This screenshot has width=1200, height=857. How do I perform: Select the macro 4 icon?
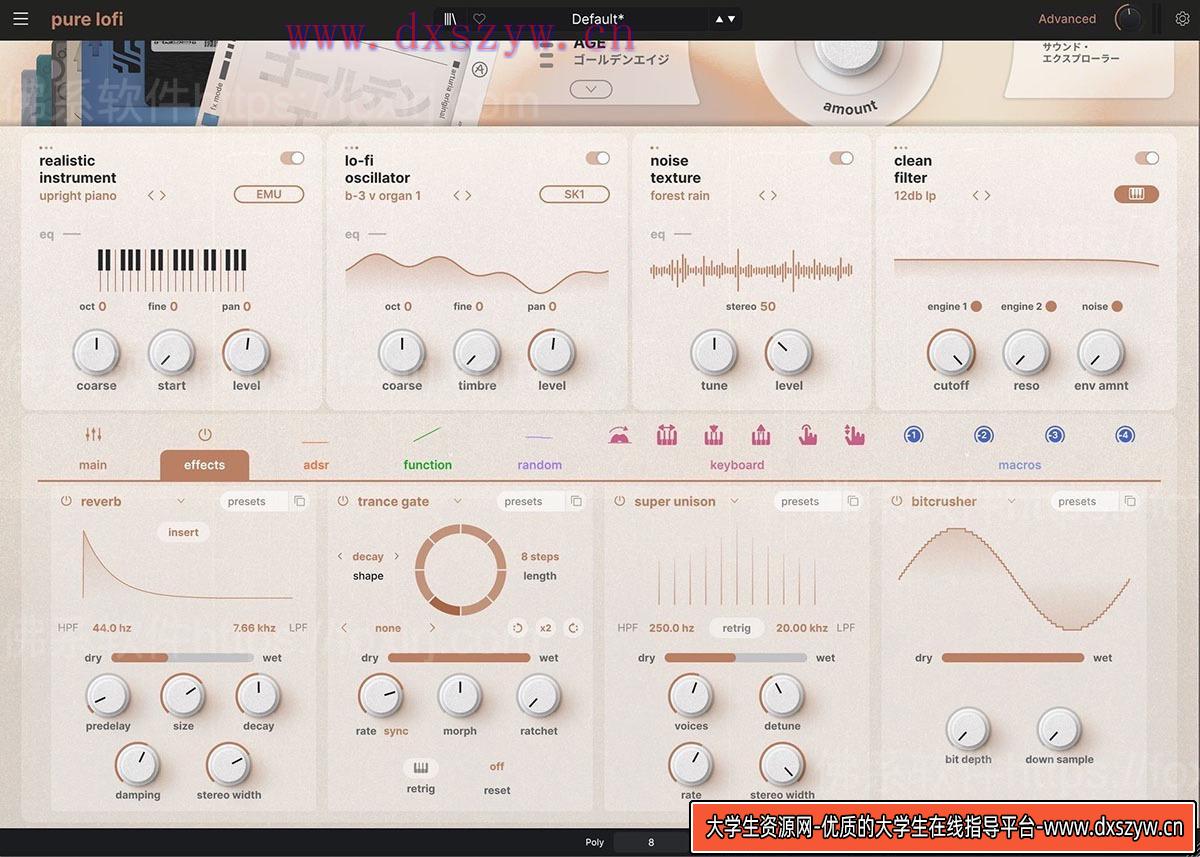(1125, 435)
